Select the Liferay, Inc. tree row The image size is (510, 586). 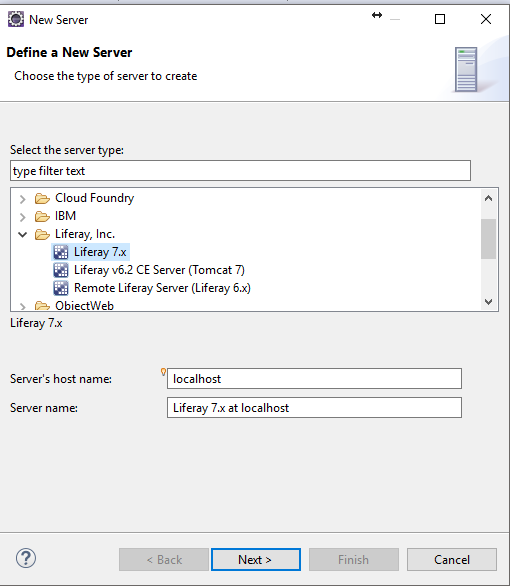click(85, 234)
